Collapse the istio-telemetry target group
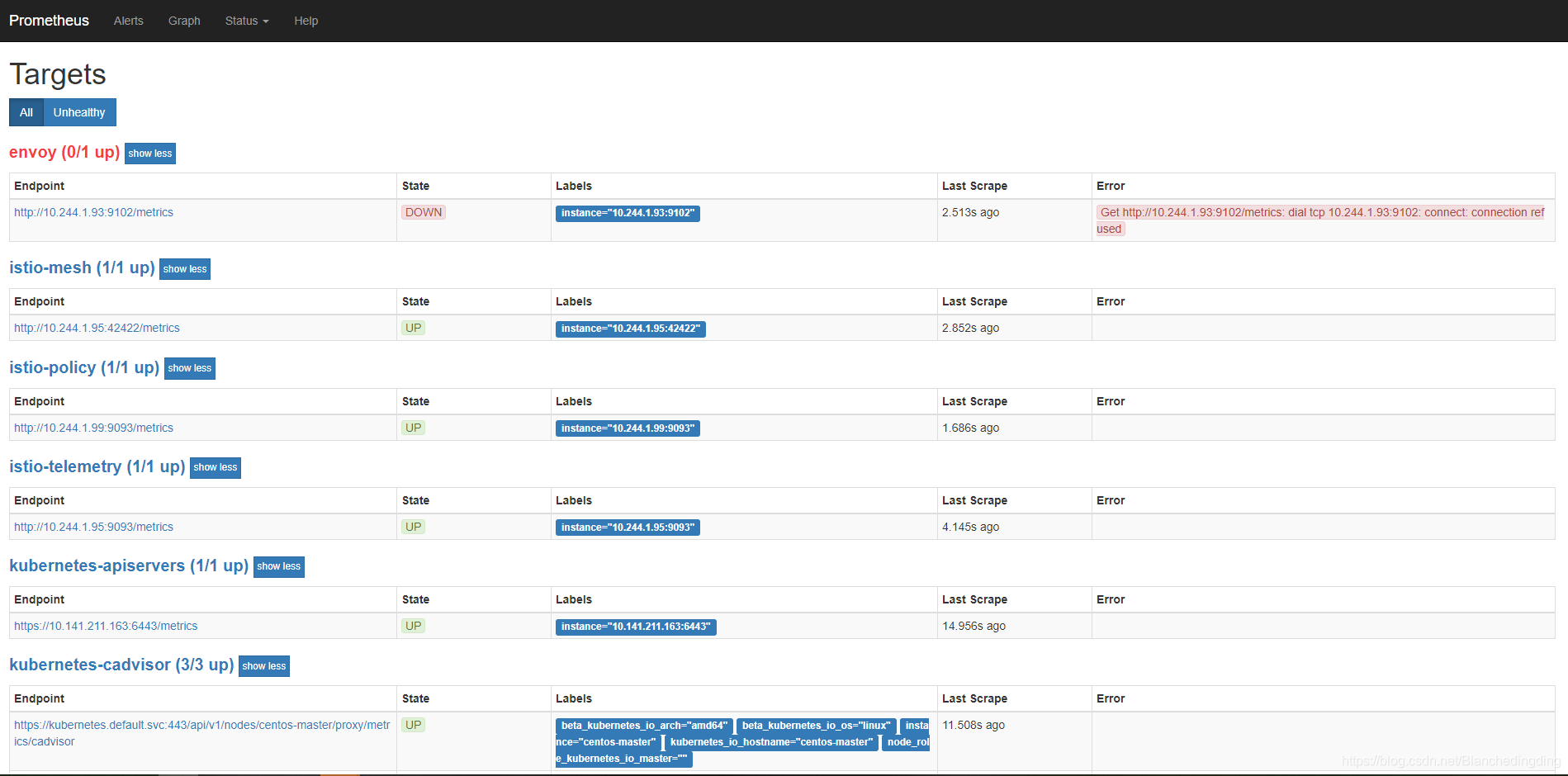Viewport: 1568px width, 776px height. 216,467
